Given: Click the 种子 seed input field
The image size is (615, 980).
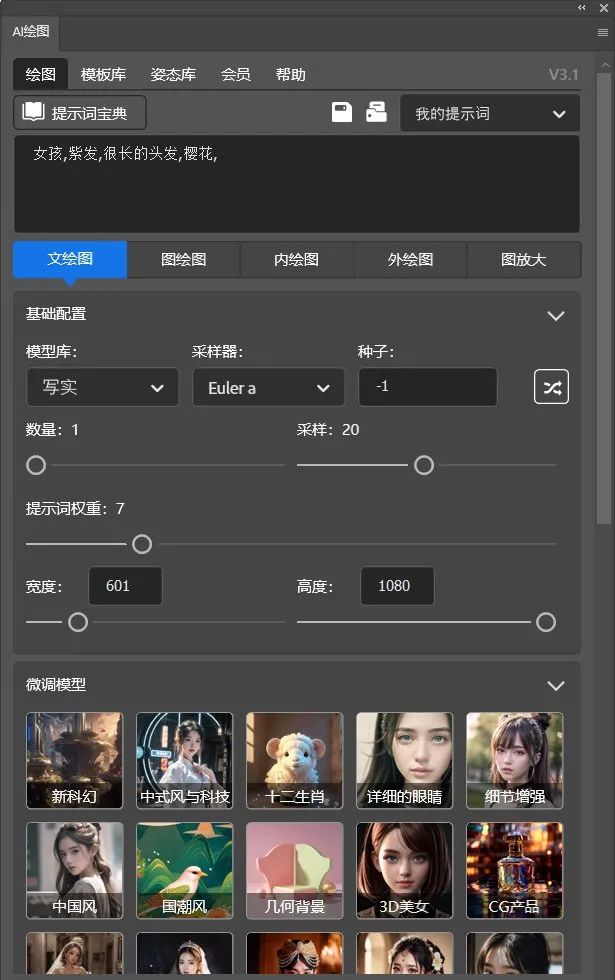Looking at the screenshot, I should pos(428,387).
